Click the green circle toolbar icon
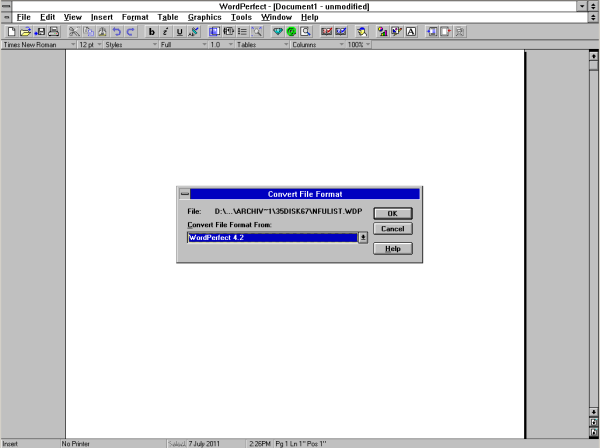 (x=292, y=32)
